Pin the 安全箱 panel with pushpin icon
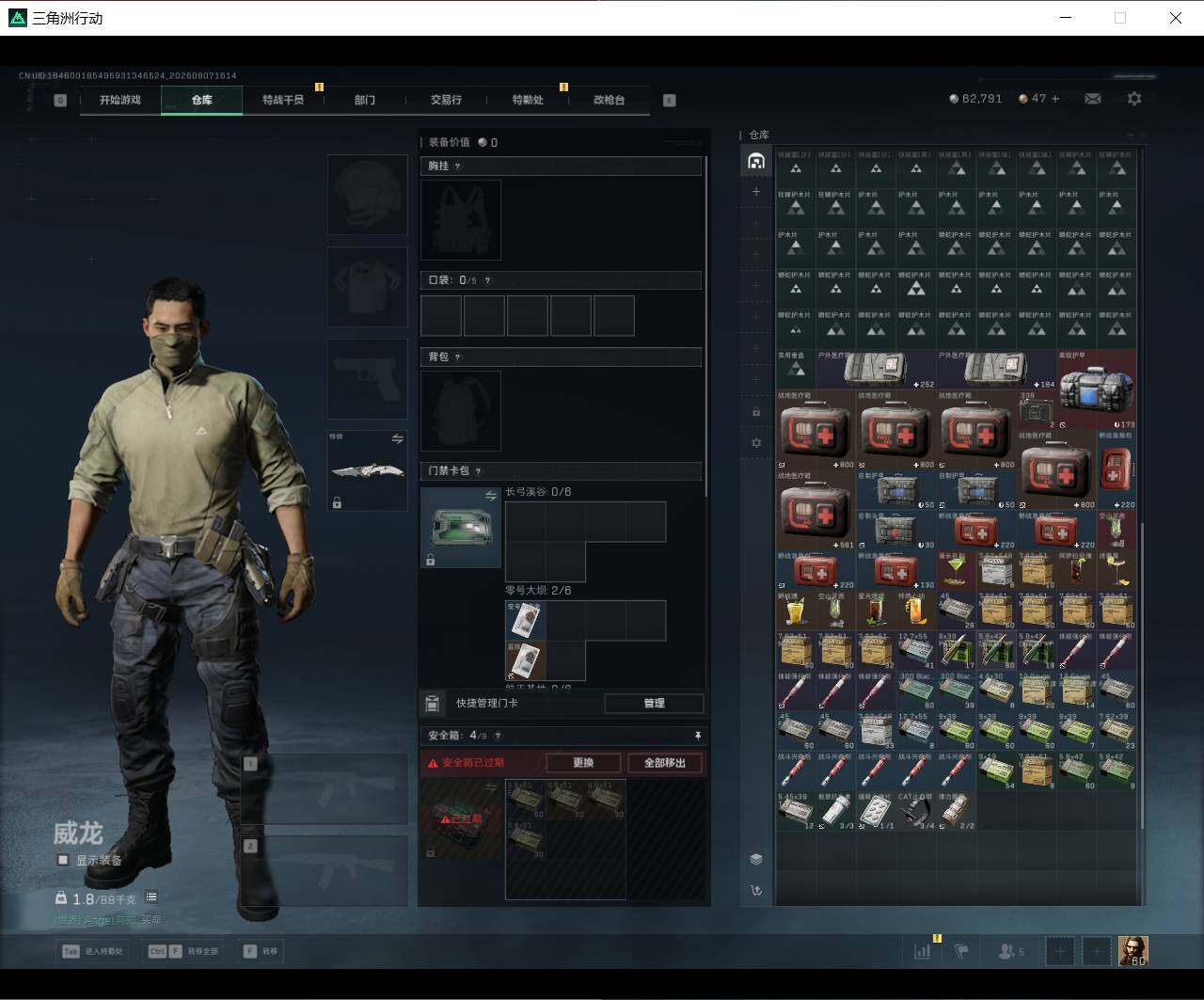Screen dimensions: 1204x1000 [698, 736]
